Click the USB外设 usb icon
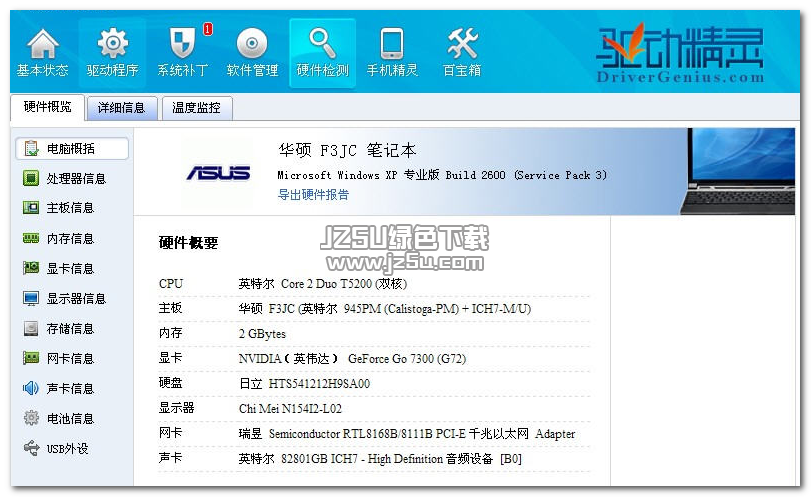 click(x=31, y=448)
